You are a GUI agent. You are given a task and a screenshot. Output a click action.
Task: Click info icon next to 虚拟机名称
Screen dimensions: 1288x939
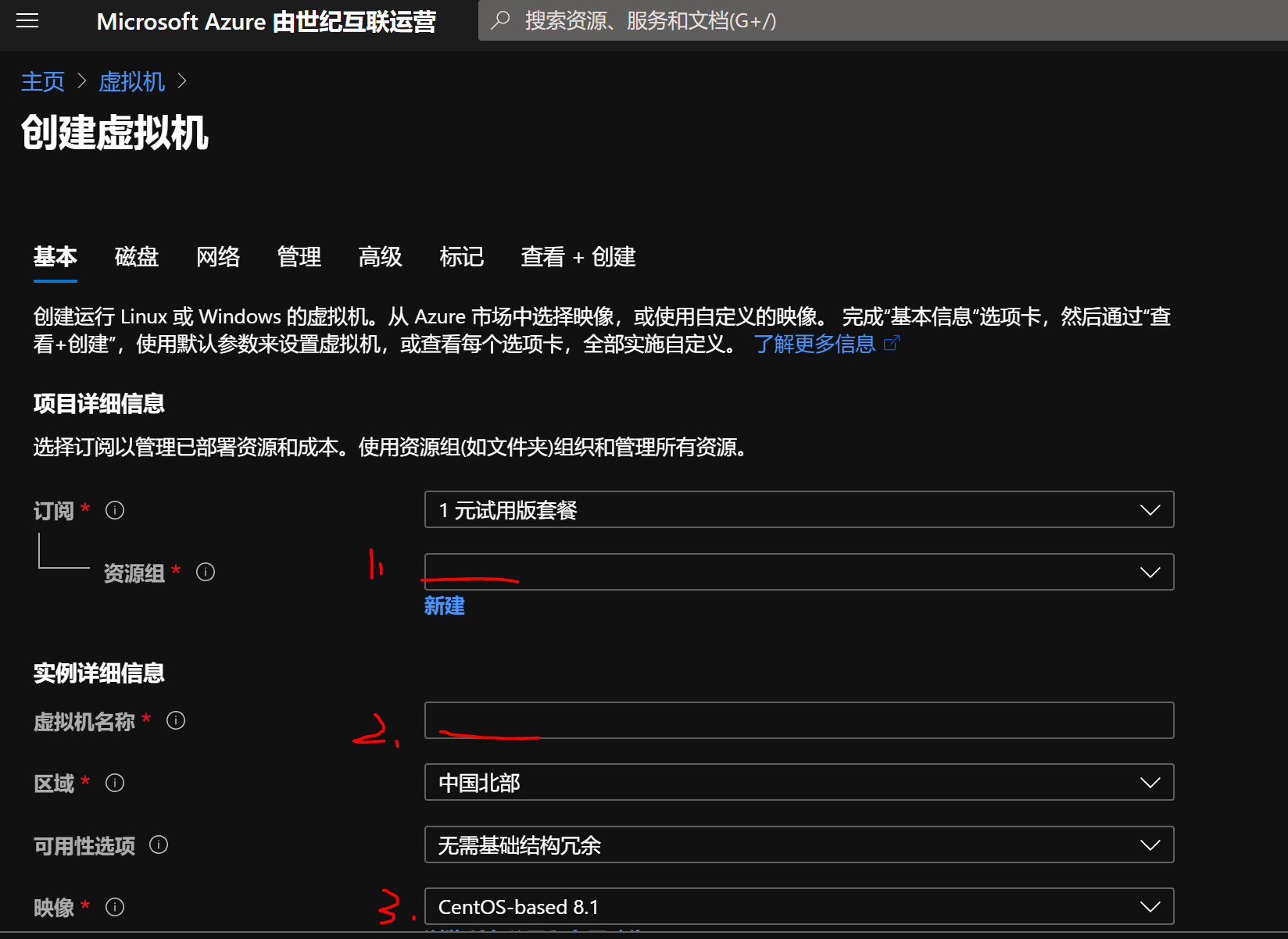tap(176, 720)
